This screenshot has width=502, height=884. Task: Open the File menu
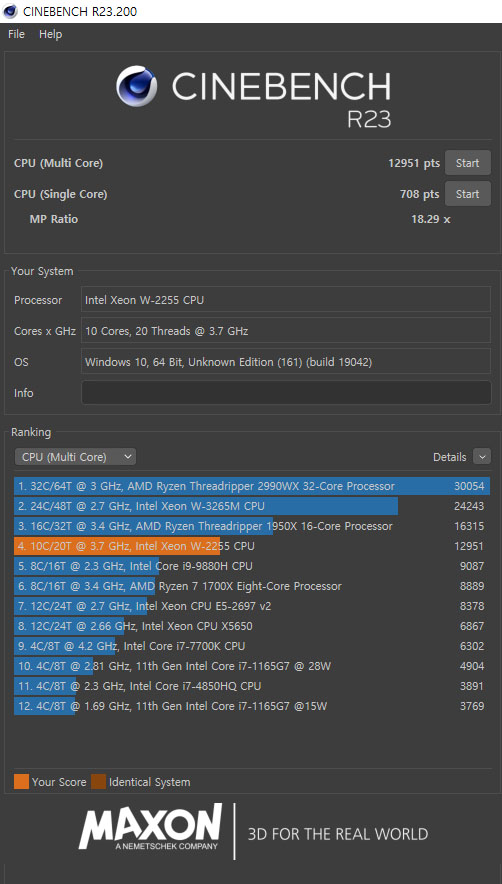click(16, 34)
